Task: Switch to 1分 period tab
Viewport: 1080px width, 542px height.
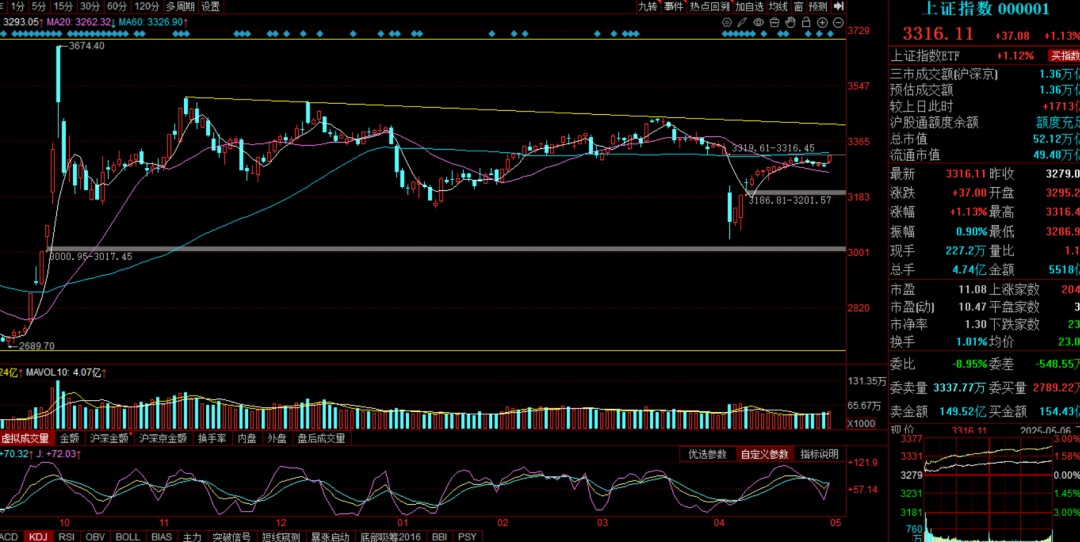Action: 17,6
